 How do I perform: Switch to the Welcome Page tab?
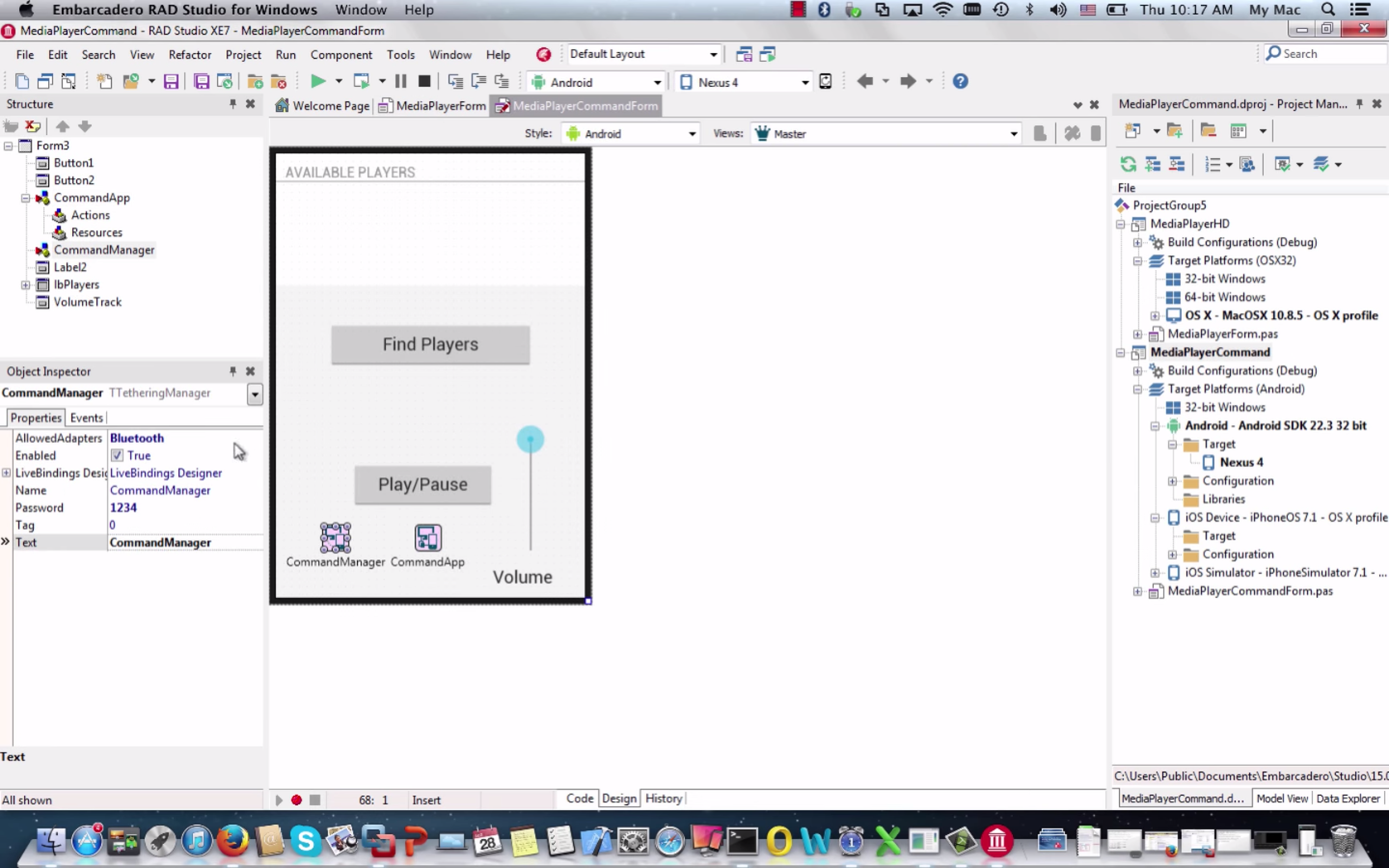tap(322, 106)
